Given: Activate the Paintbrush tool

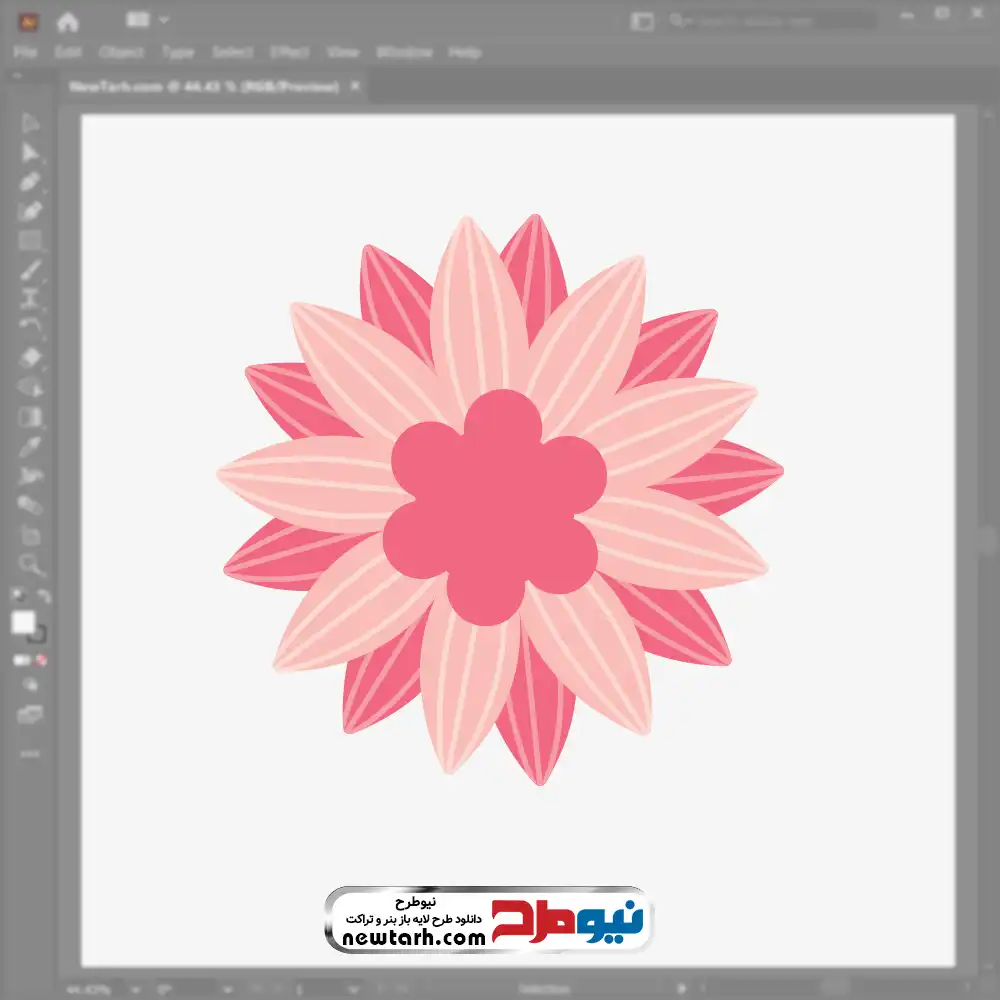Looking at the screenshot, I should pos(30,270).
